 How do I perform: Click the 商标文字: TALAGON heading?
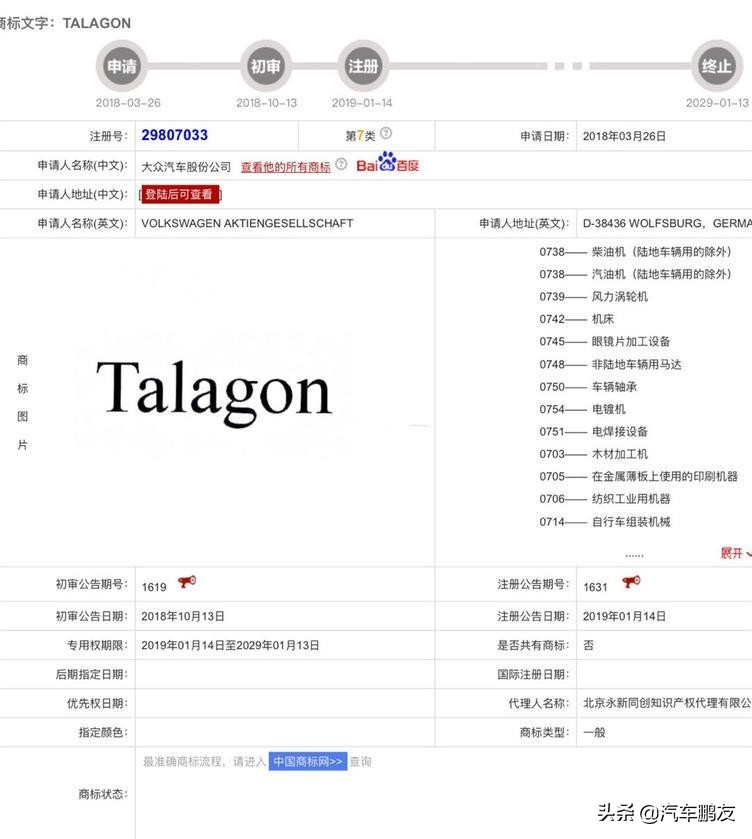click(x=65, y=23)
